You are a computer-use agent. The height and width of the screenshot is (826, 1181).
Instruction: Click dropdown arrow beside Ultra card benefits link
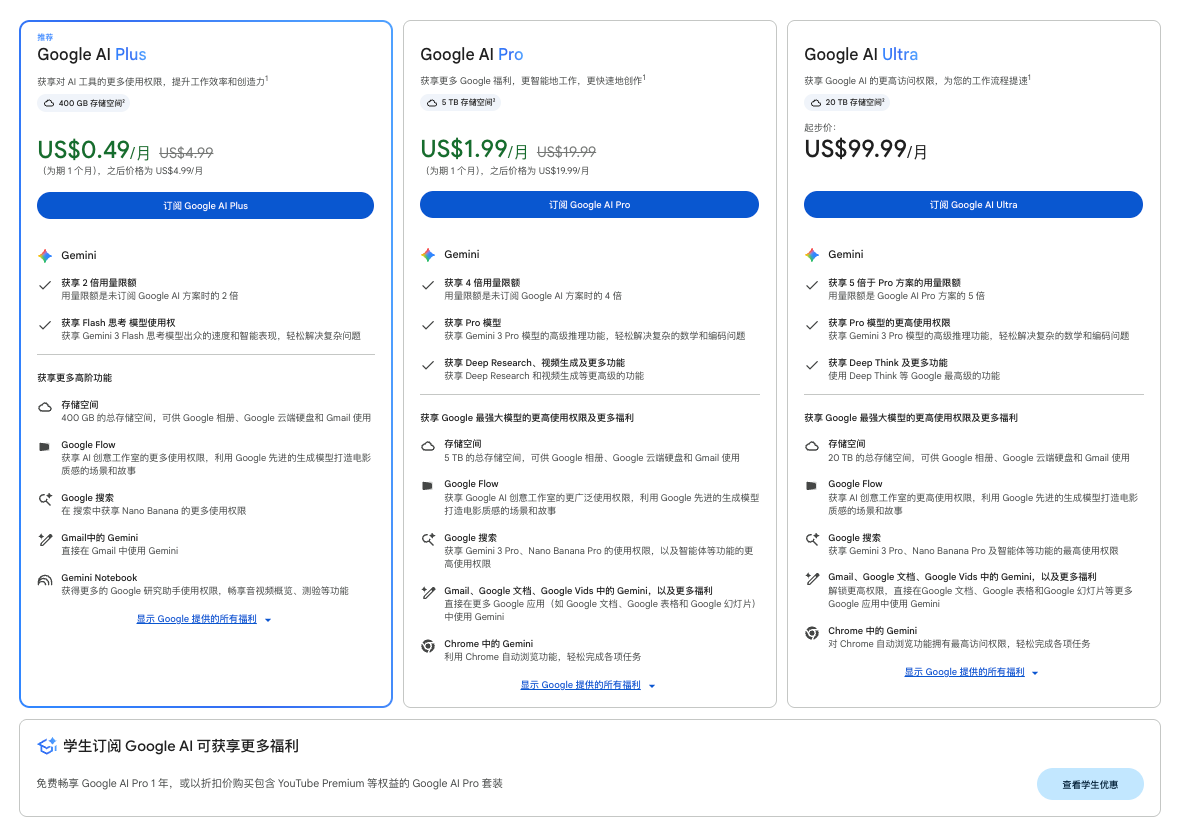(x=1036, y=672)
